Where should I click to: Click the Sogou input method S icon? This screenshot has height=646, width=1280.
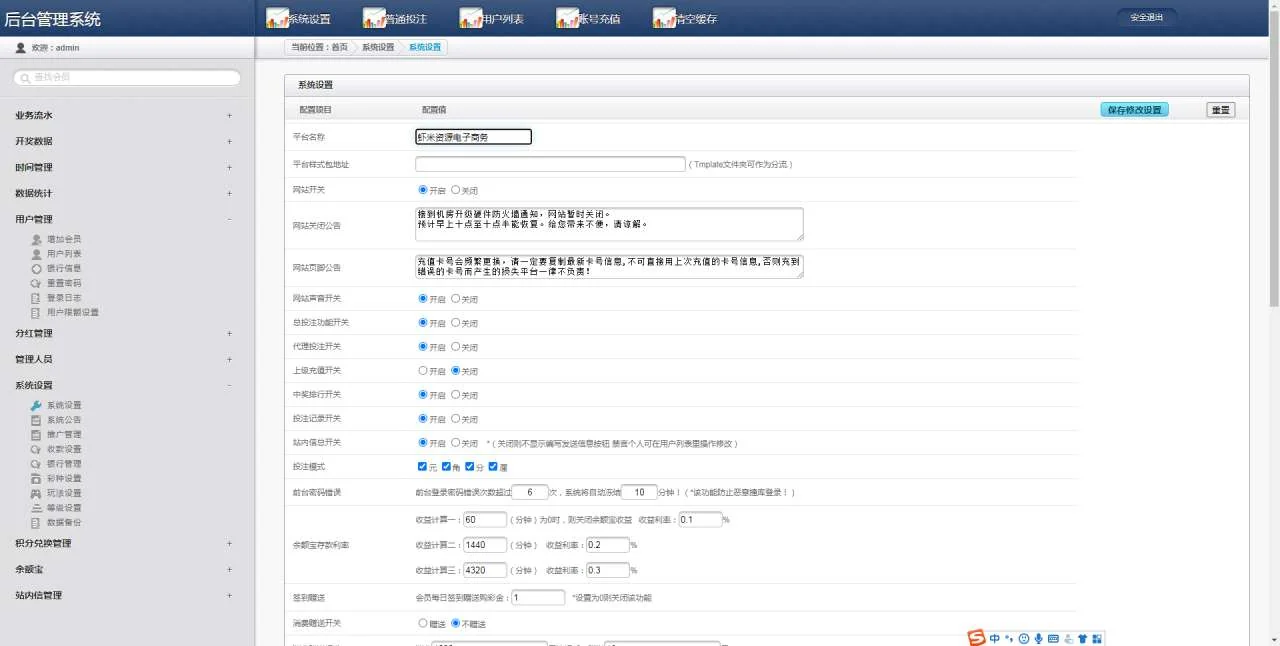tap(976, 638)
